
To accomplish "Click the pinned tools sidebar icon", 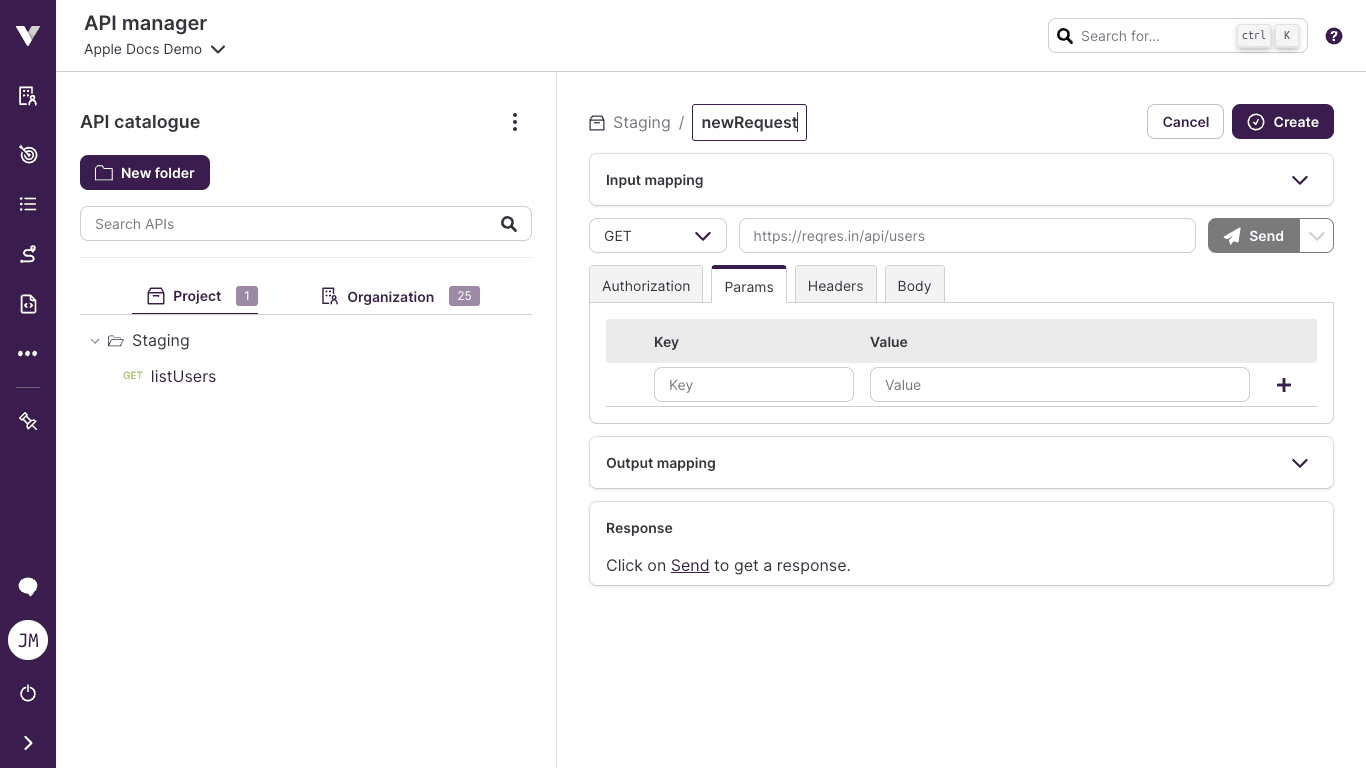I will (x=27, y=420).
